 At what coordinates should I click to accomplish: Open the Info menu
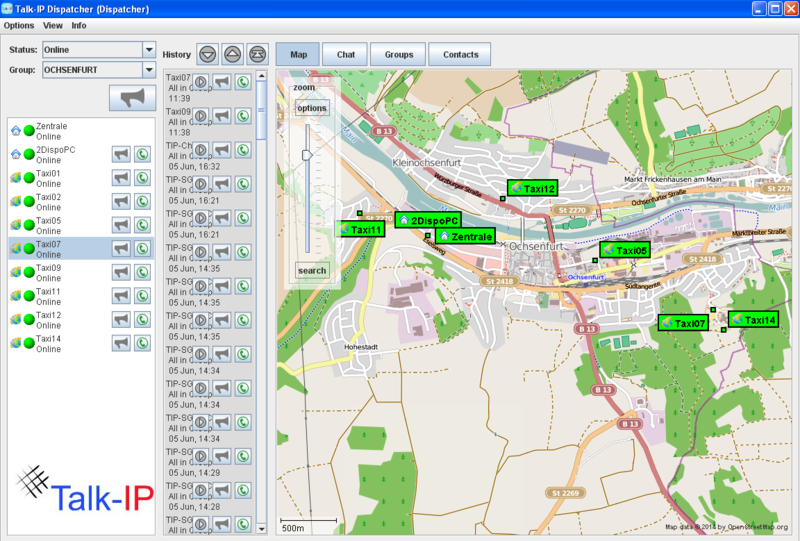[x=79, y=26]
